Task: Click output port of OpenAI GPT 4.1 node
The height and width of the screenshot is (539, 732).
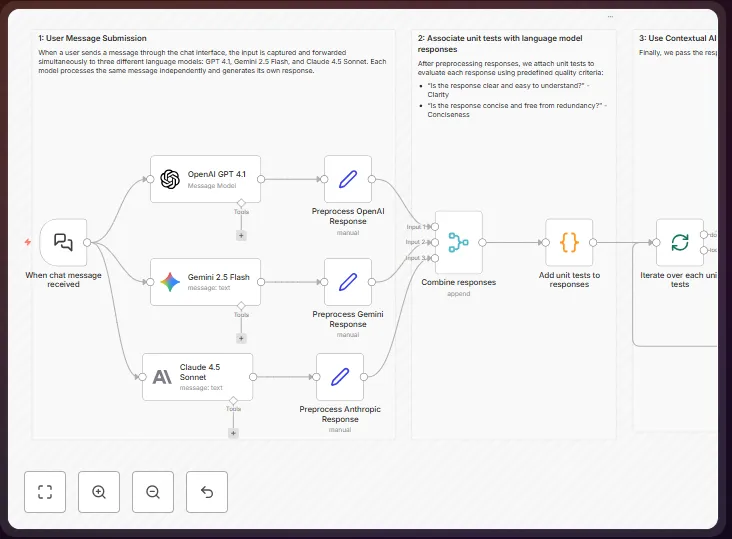Action: [x=261, y=179]
